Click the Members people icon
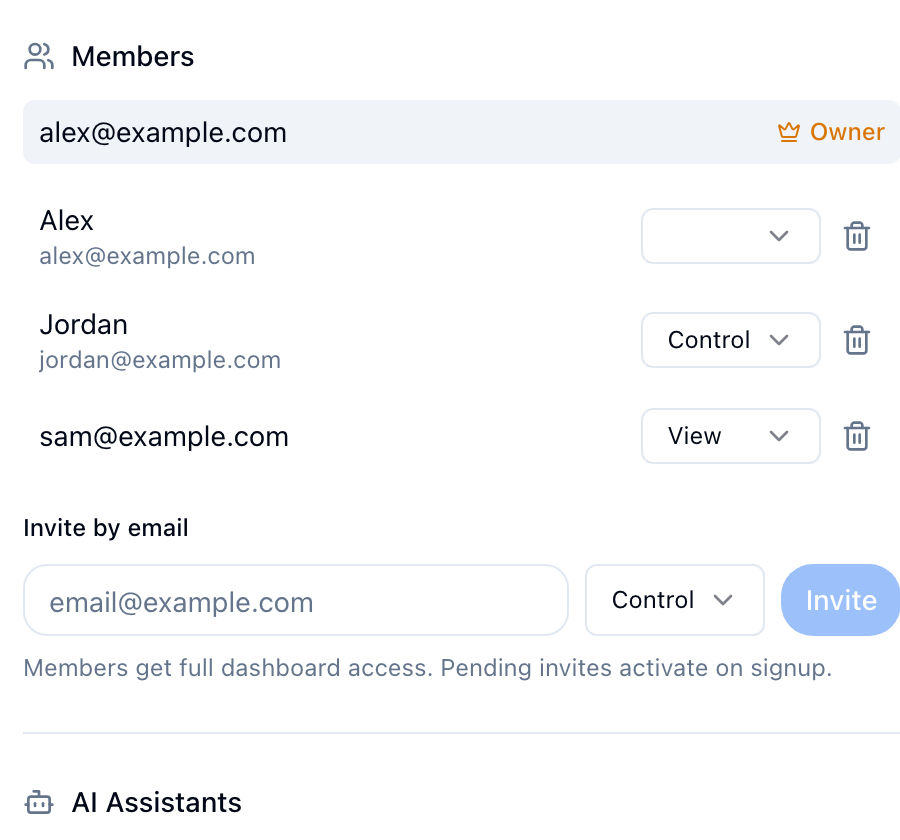This screenshot has height=840, width=900. pos(39,57)
